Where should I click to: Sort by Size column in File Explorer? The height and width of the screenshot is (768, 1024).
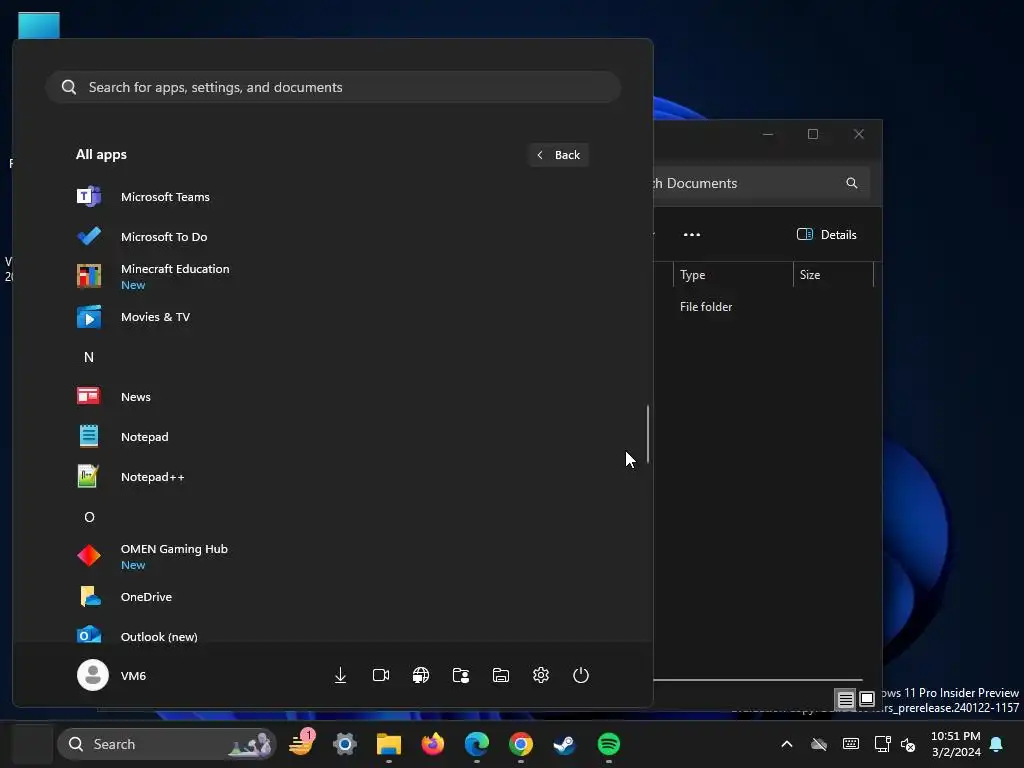click(x=833, y=275)
